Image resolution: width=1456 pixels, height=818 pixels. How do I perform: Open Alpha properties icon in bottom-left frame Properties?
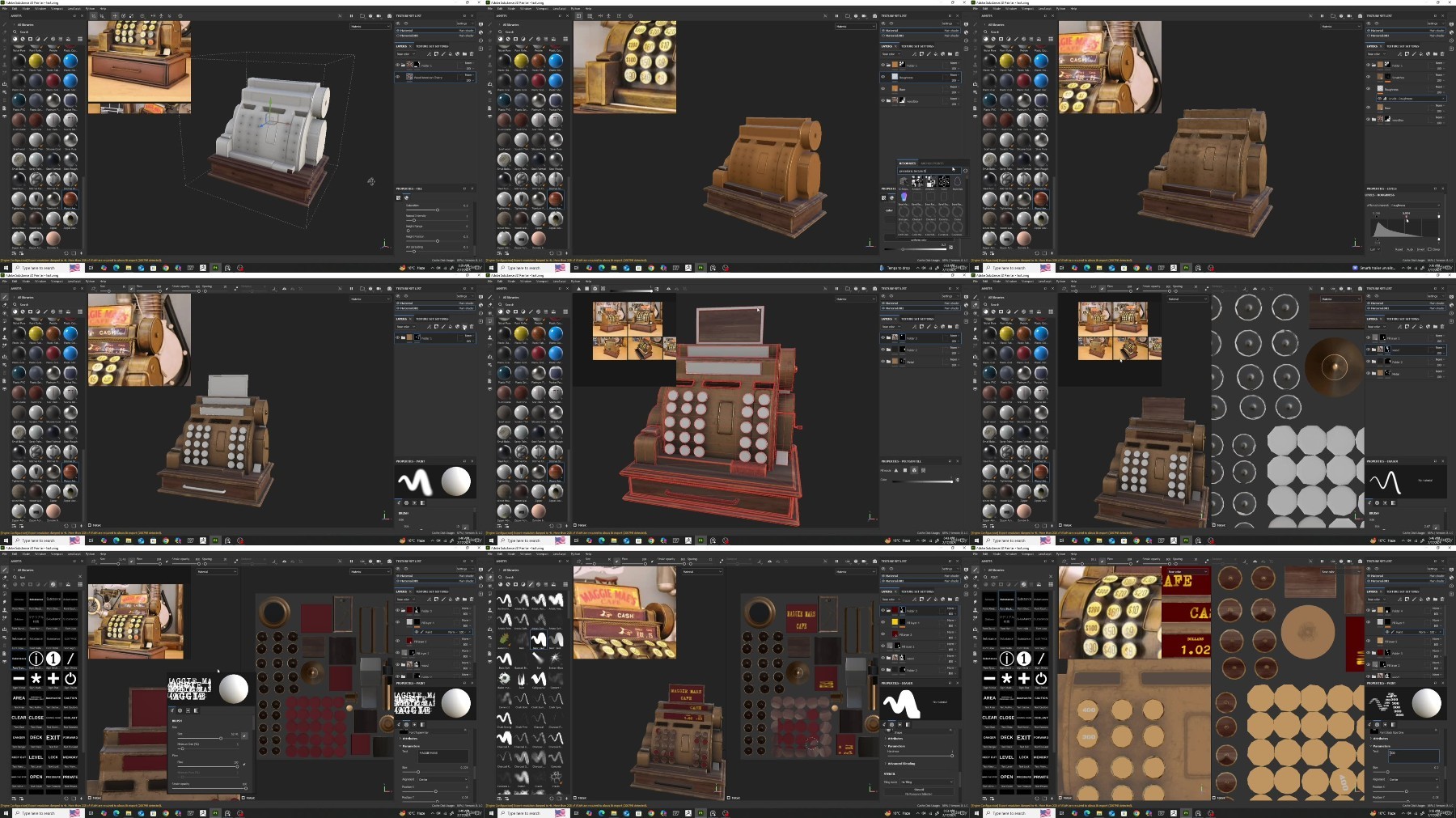click(x=406, y=724)
